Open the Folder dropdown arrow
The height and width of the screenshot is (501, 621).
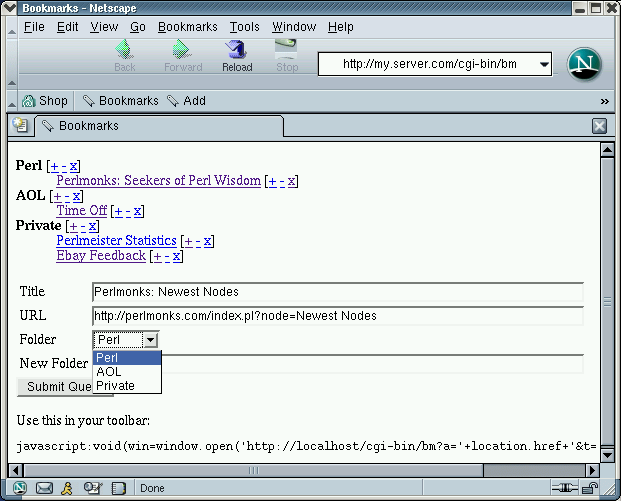pyautogui.click(x=150, y=340)
